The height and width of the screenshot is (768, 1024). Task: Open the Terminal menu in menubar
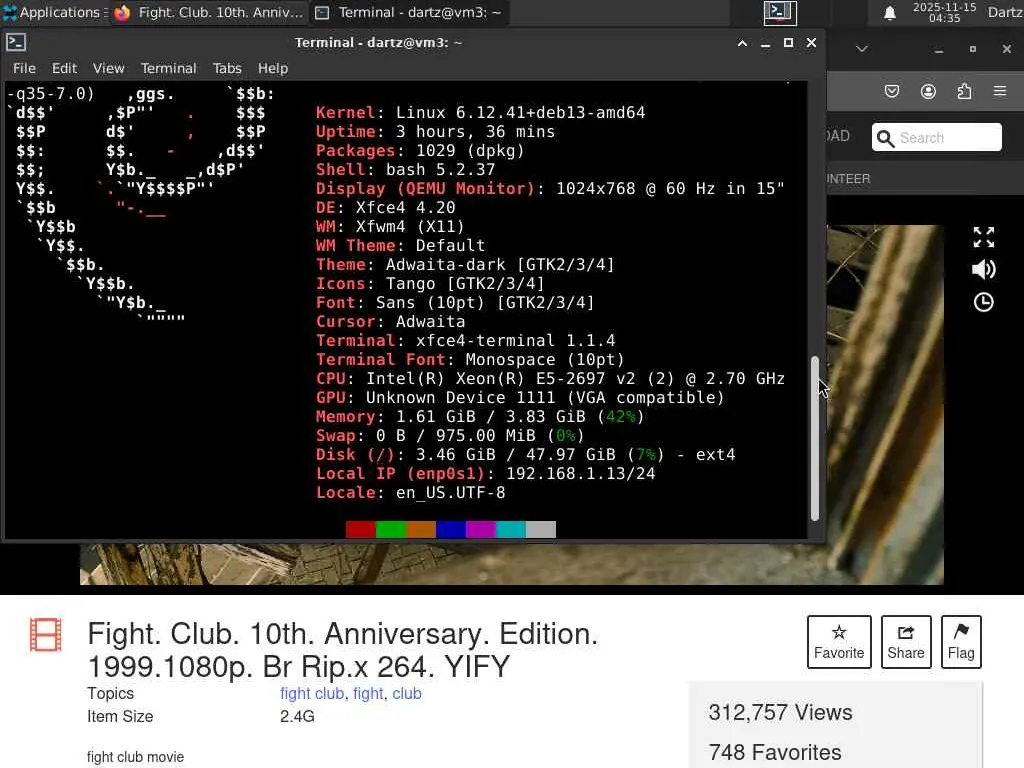pos(168,68)
